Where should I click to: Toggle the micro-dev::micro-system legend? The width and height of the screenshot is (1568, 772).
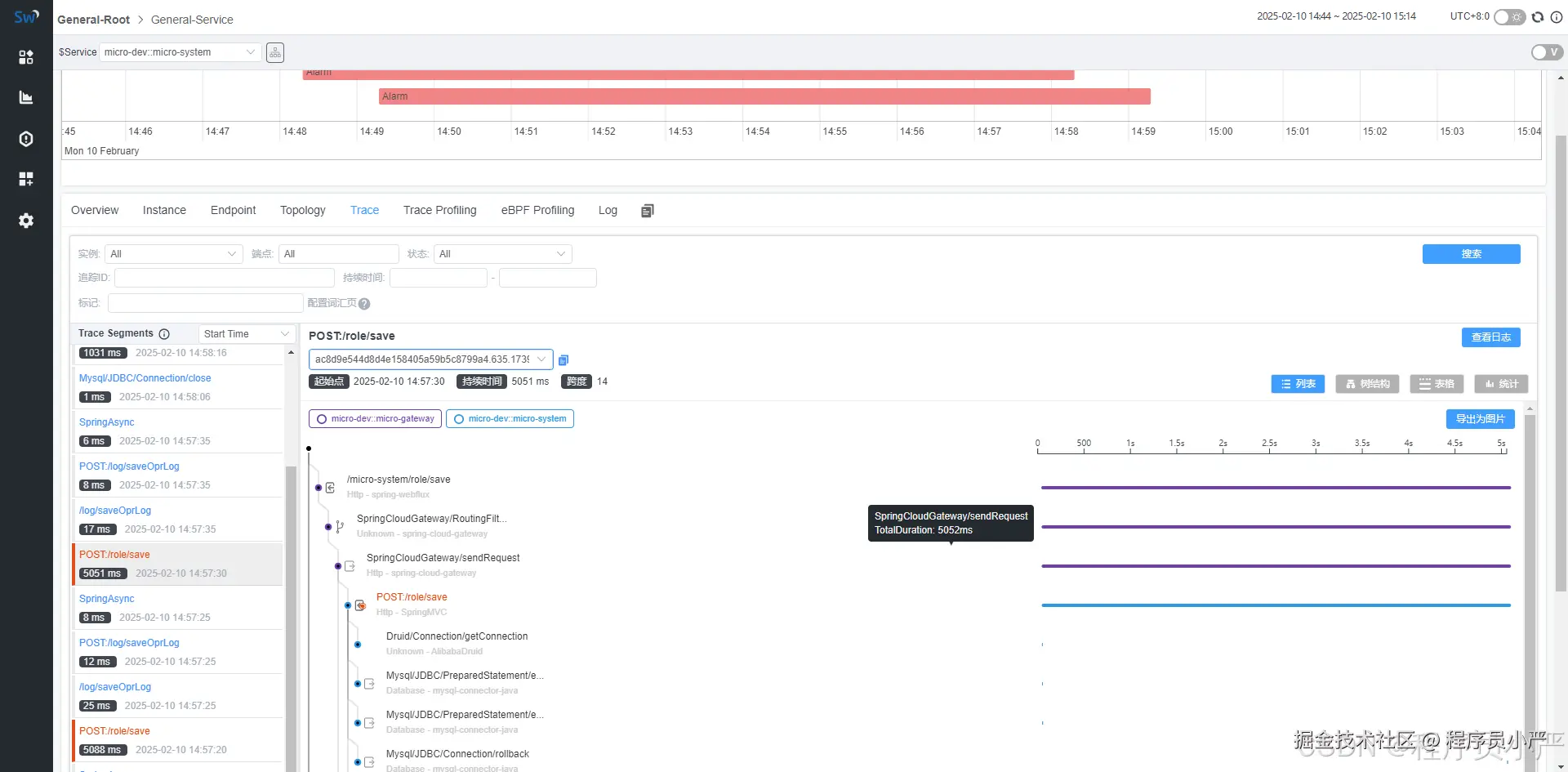point(510,419)
